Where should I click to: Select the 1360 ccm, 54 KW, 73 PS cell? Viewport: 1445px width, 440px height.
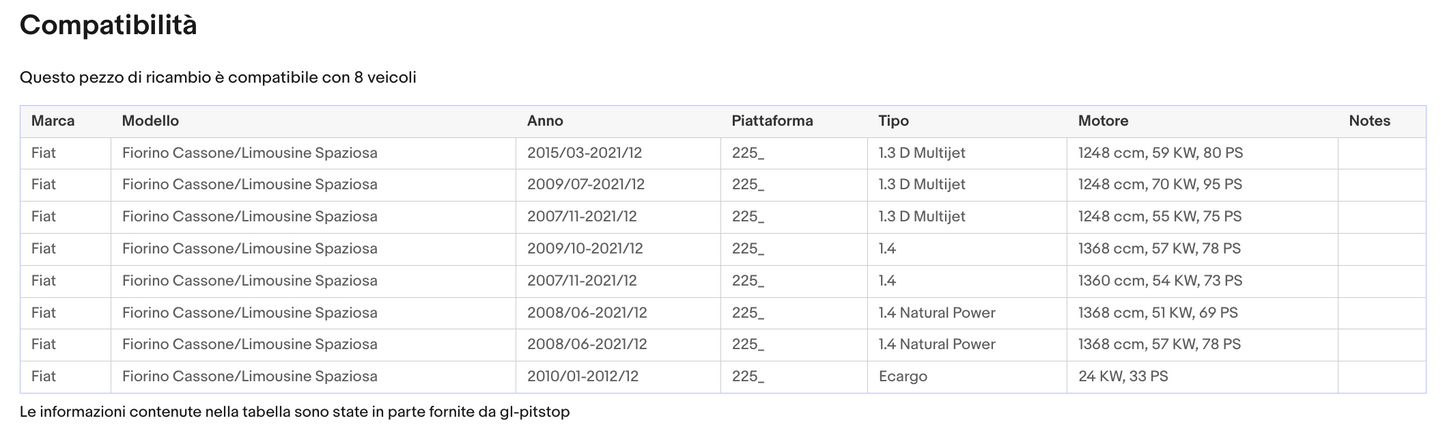tap(1160, 281)
